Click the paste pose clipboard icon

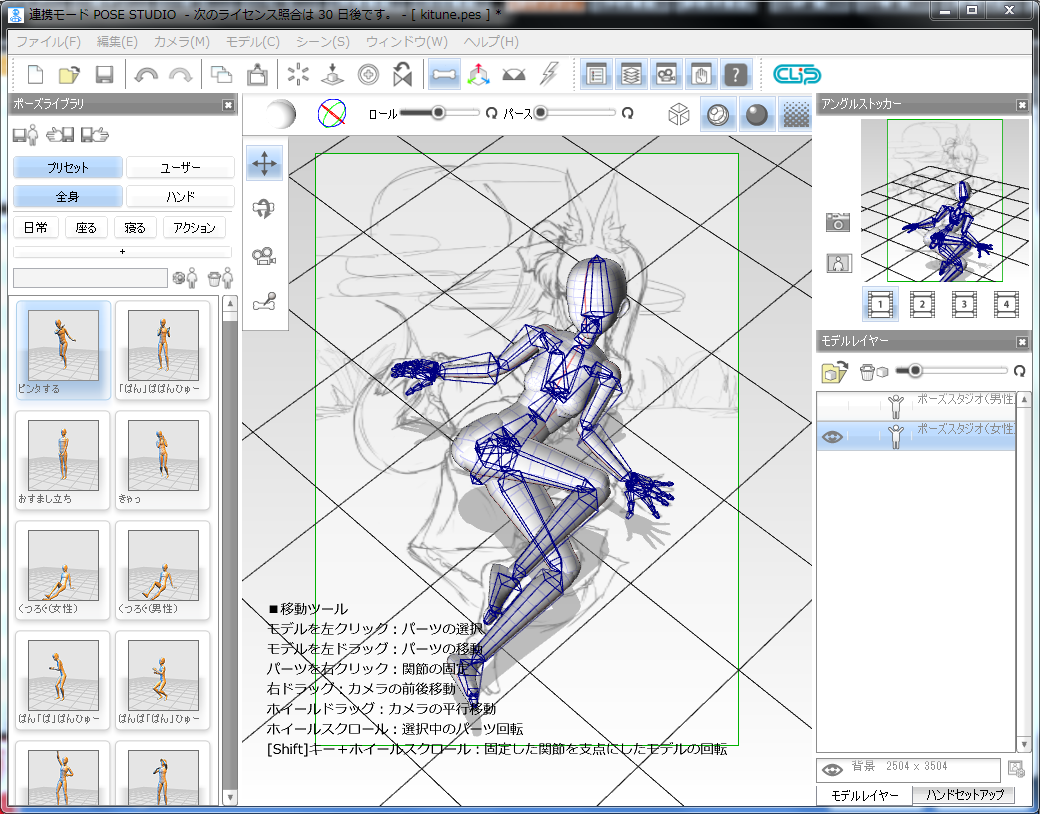click(x=257, y=74)
